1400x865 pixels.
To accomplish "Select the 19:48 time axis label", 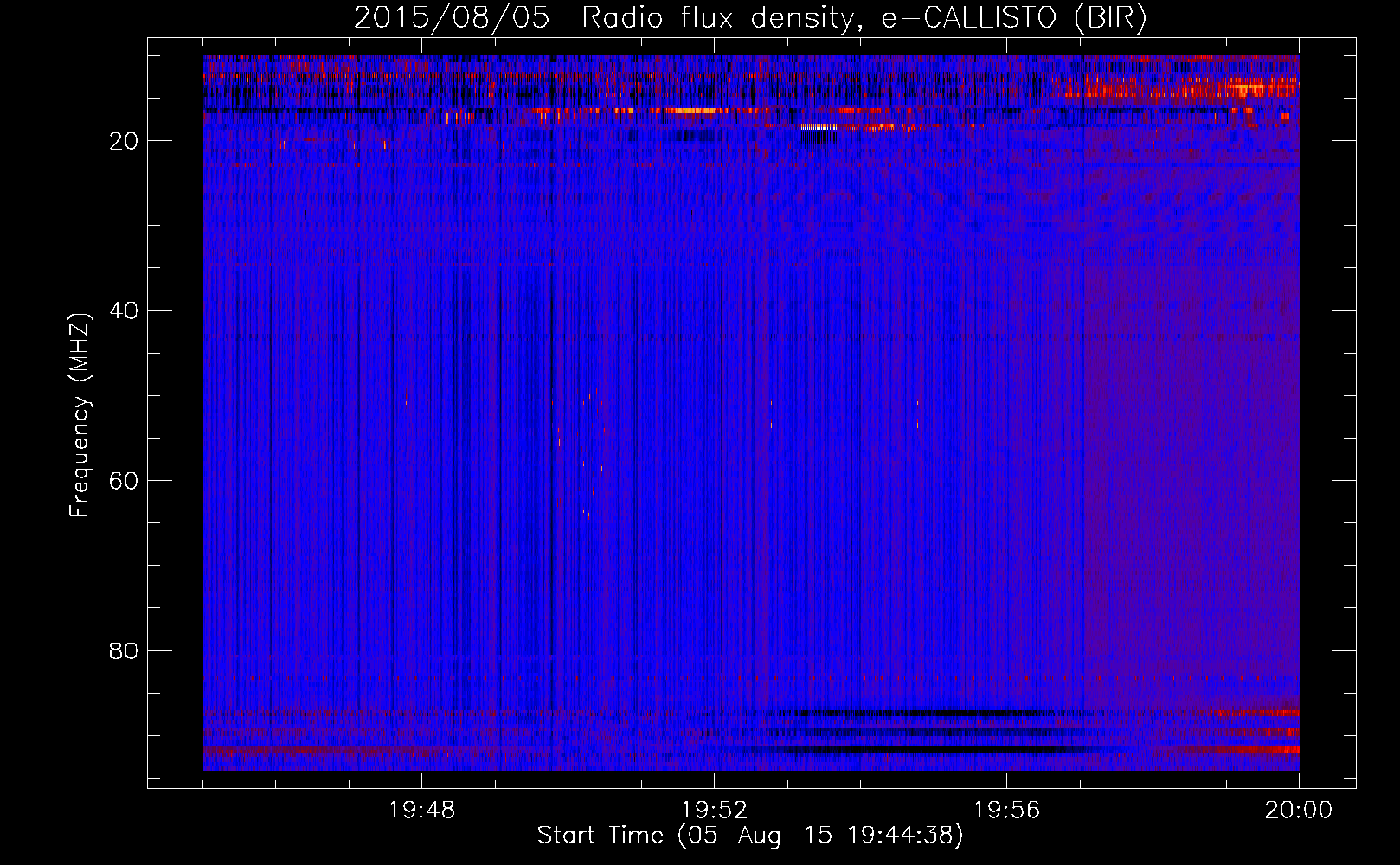I will point(422,811).
